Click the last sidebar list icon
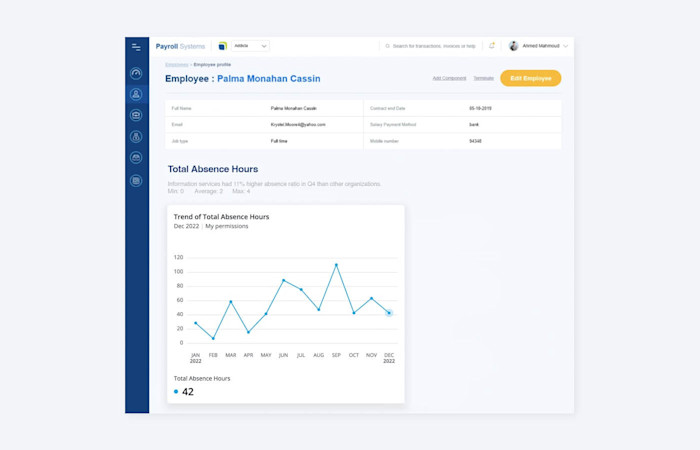 pos(136,180)
